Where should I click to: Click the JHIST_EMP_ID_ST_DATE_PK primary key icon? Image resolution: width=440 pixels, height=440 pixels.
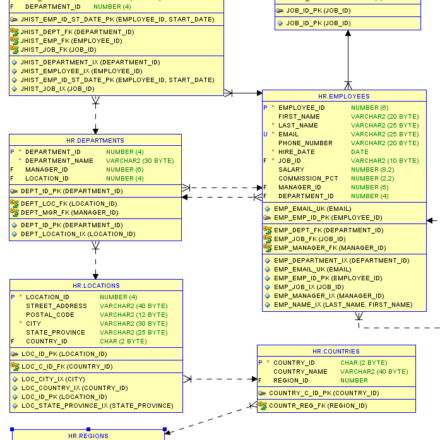(x=14, y=20)
